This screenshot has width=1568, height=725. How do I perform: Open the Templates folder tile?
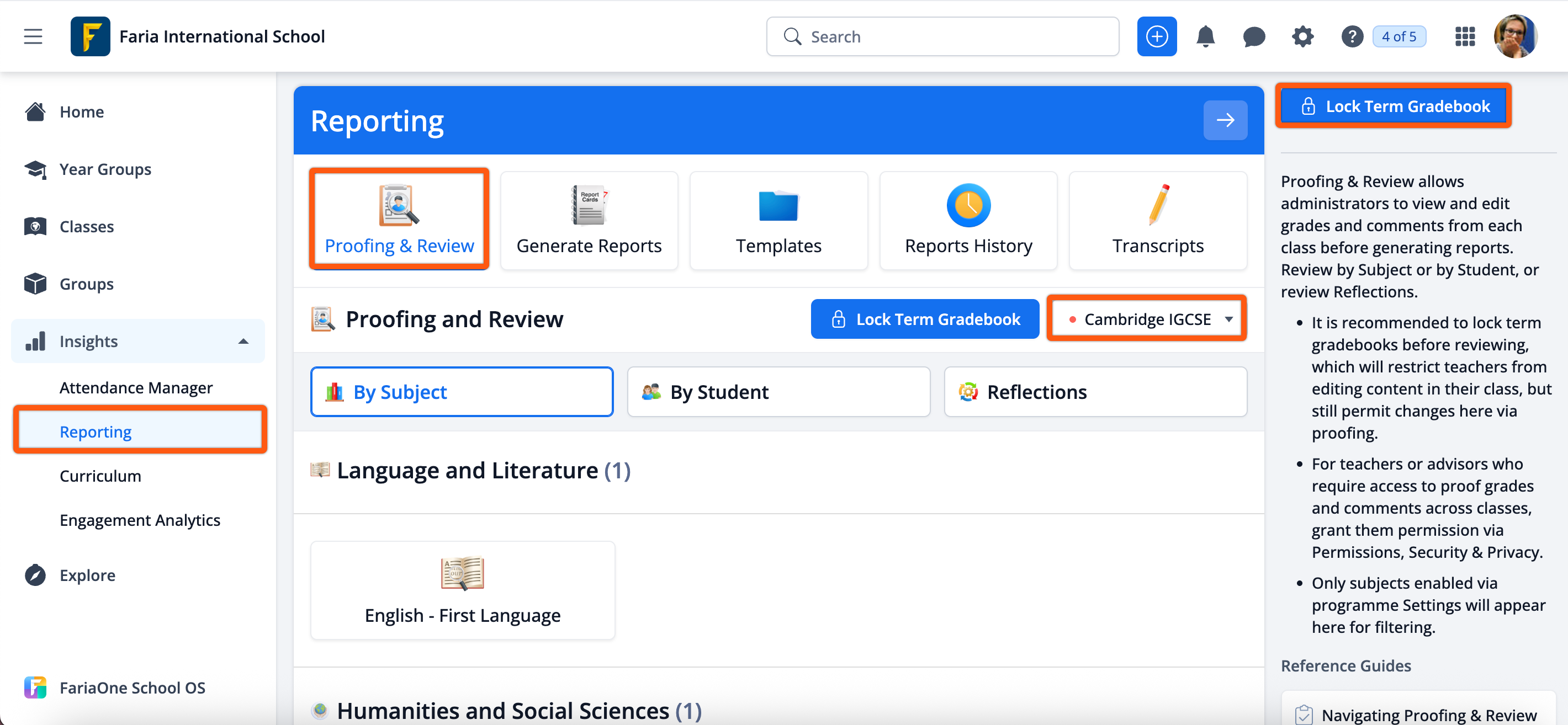pyautogui.click(x=778, y=220)
